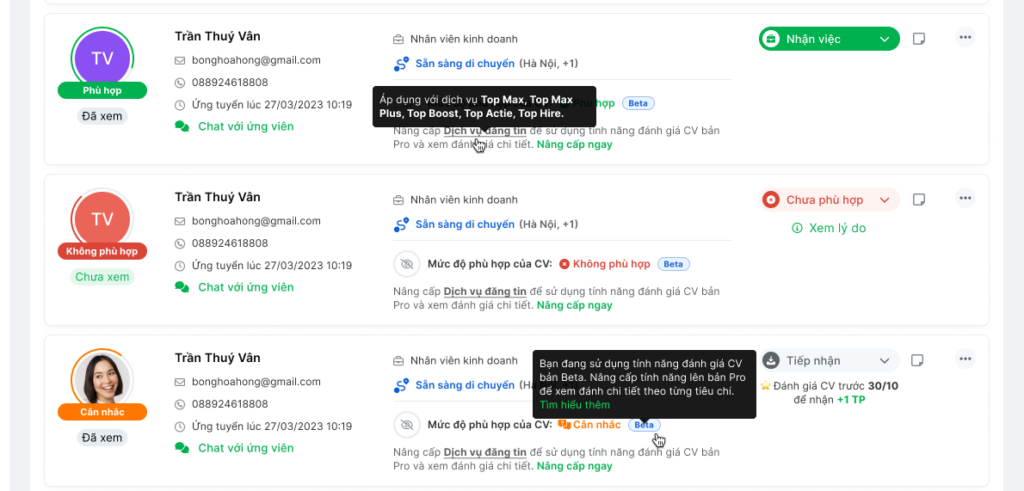Click the Đã xem tag under Phù hợp badge
The height and width of the screenshot is (491, 1024).
[x=102, y=116]
